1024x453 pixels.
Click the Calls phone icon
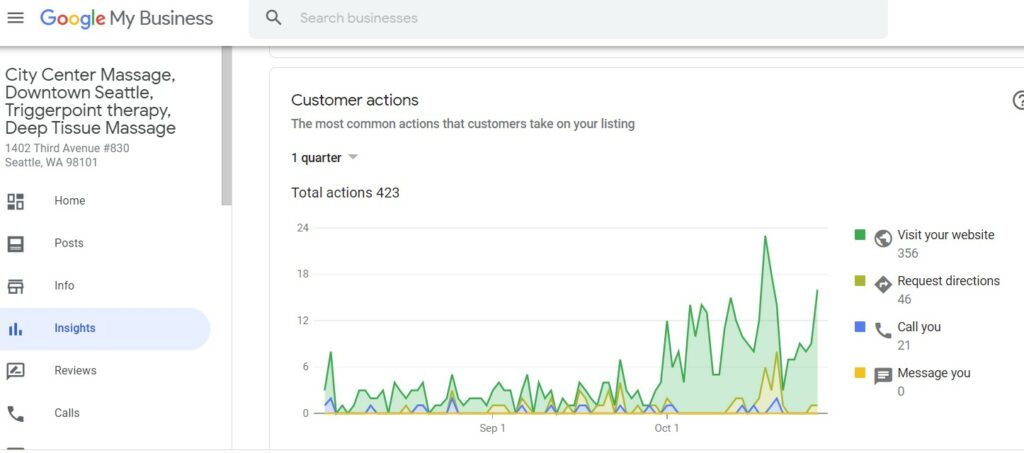[x=15, y=413]
